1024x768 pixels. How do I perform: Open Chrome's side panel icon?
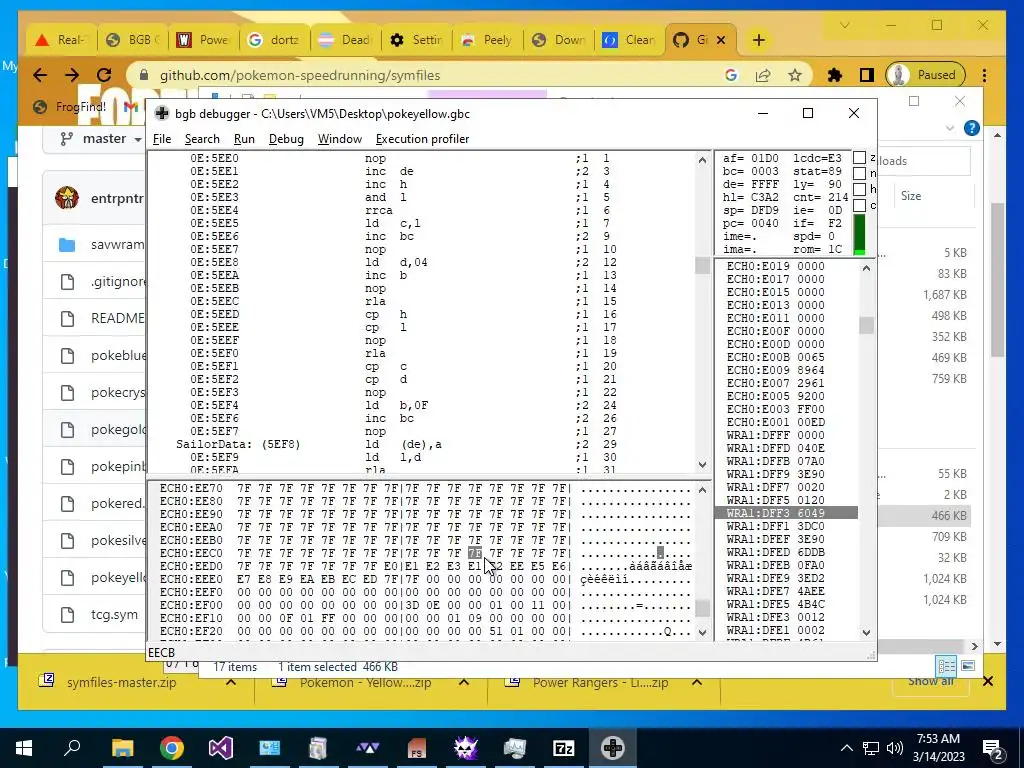(x=867, y=75)
